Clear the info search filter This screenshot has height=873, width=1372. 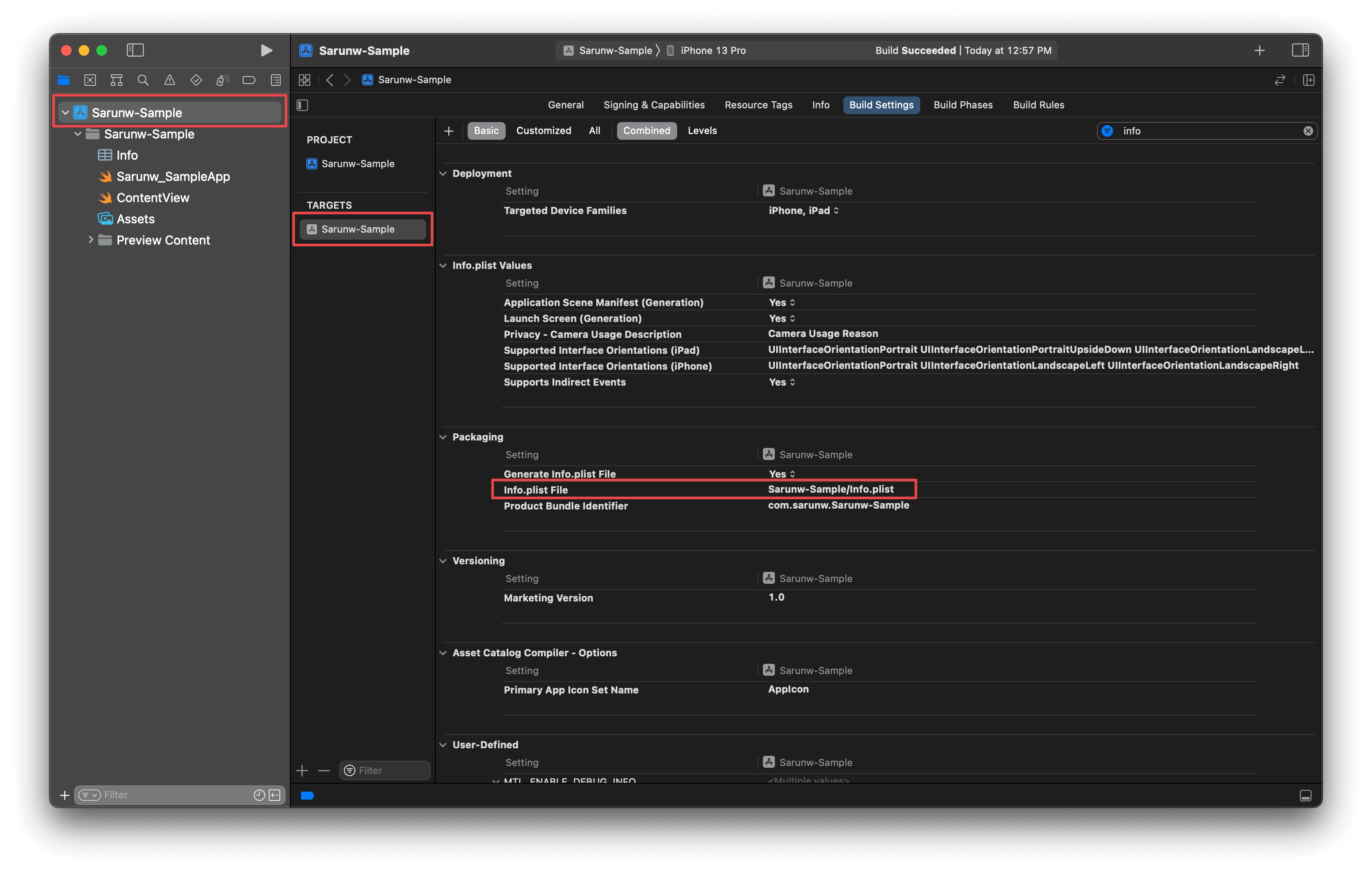pos(1307,131)
